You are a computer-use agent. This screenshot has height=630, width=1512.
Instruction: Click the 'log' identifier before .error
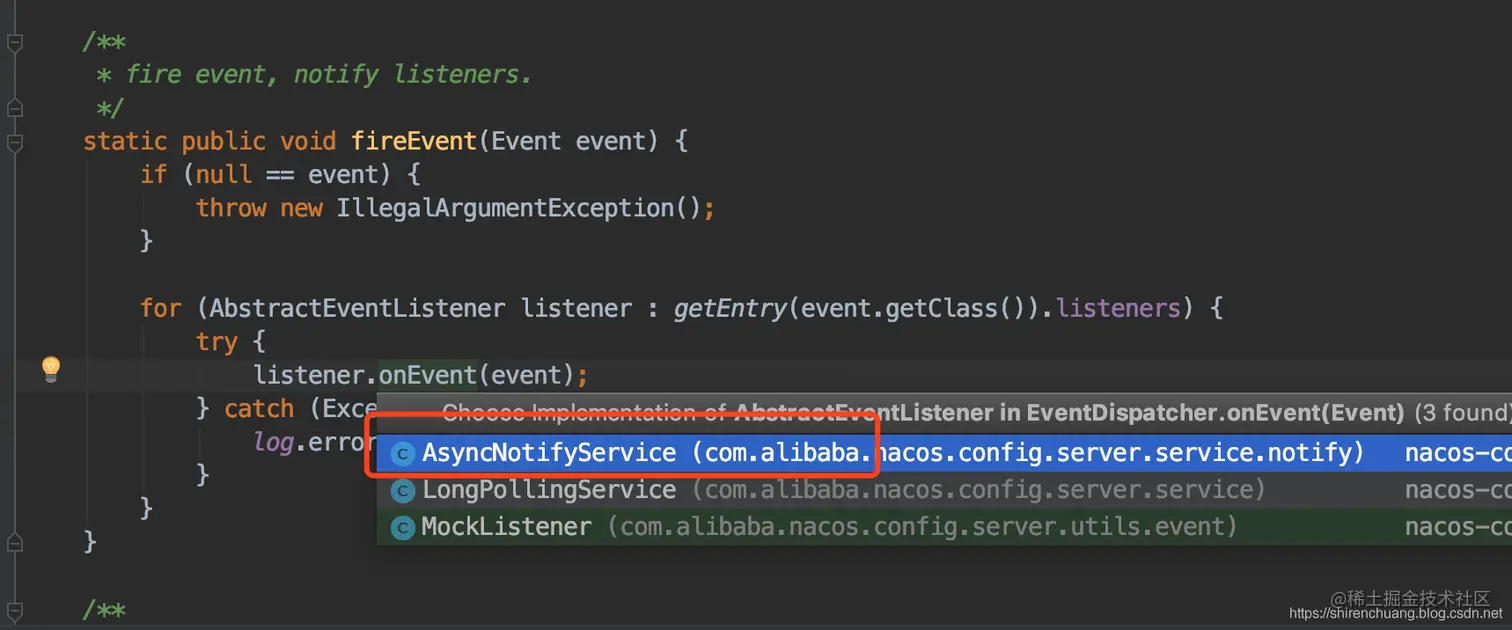coord(273,442)
